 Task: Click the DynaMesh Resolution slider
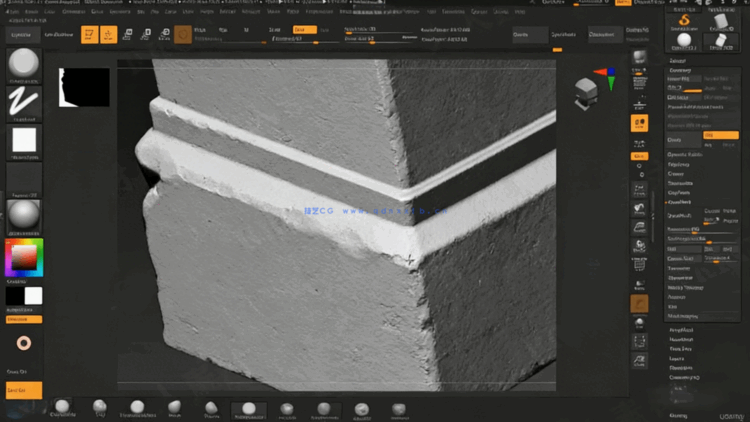point(702,231)
